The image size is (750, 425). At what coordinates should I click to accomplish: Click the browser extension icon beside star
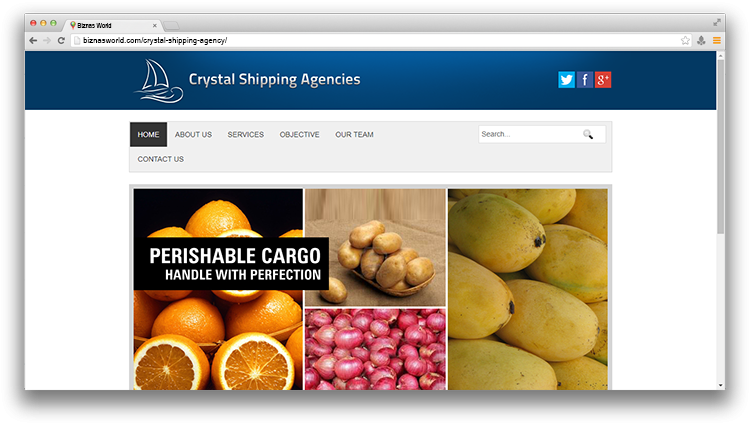pos(701,41)
